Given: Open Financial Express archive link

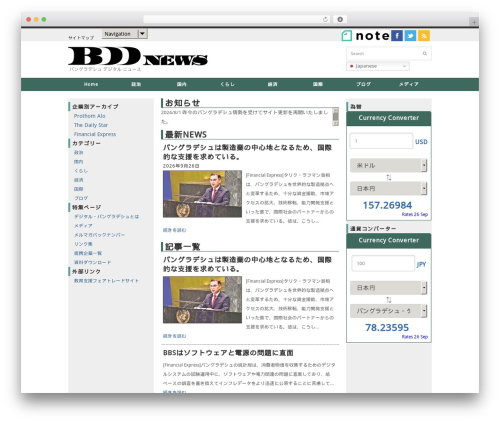Looking at the screenshot, I should tap(95, 134).
